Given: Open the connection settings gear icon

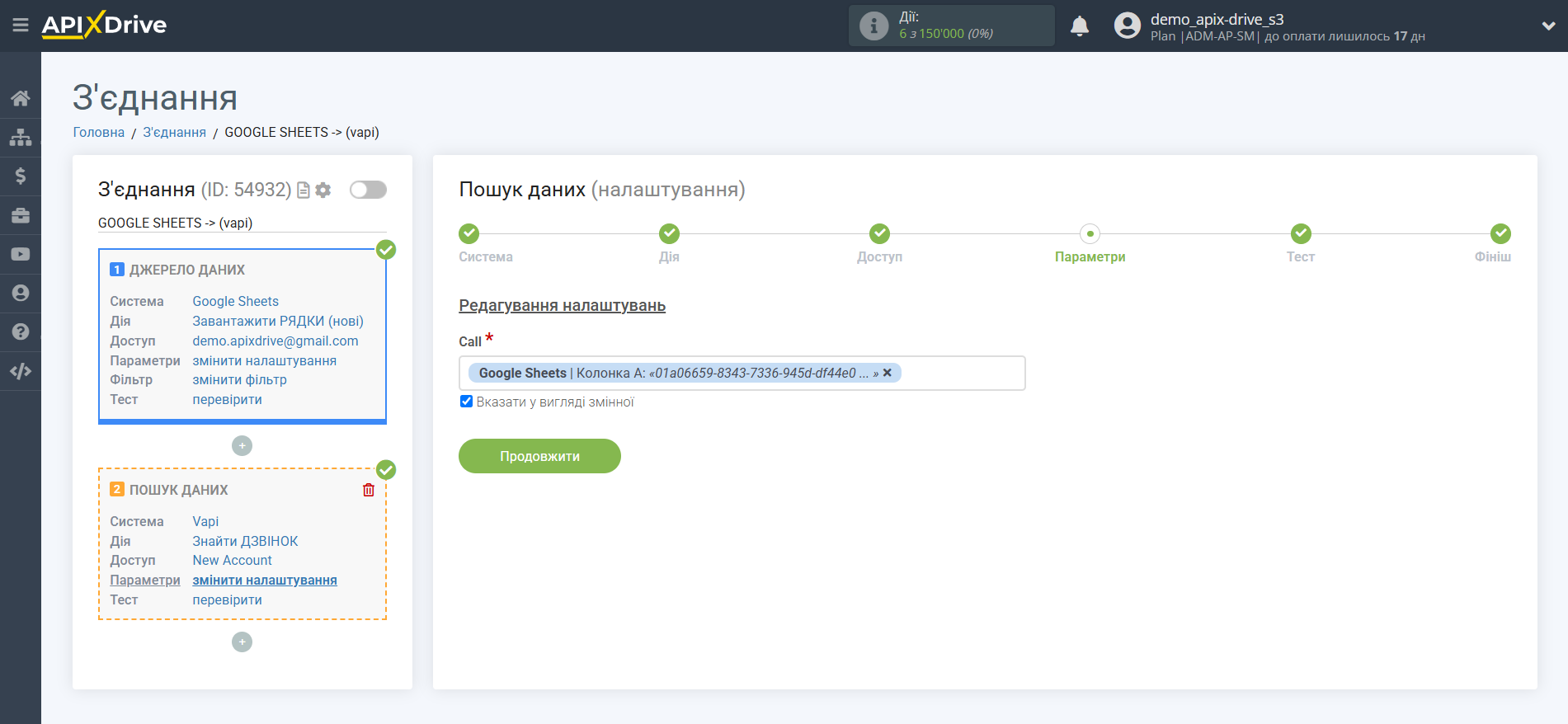Looking at the screenshot, I should (323, 190).
